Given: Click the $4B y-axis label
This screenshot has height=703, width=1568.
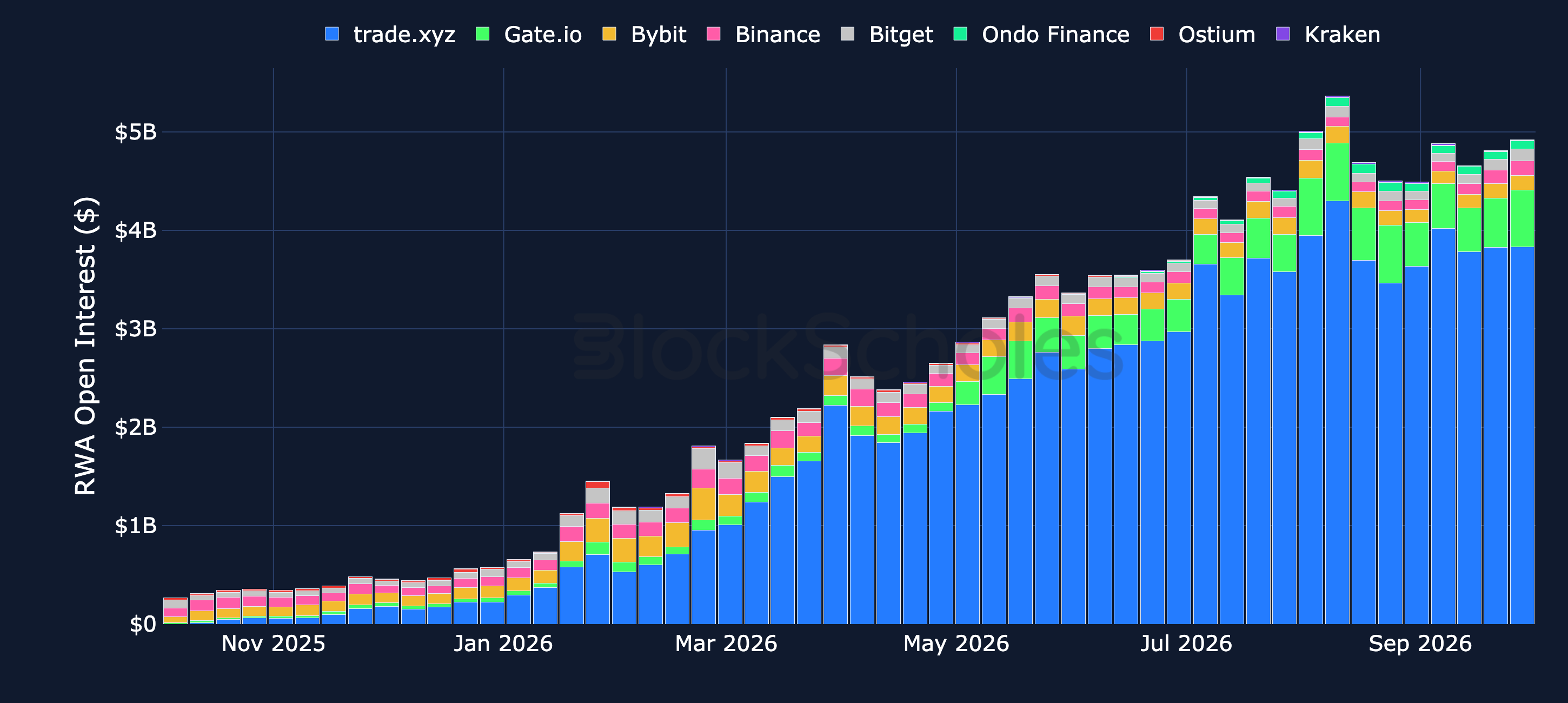Looking at the screenshot, I should [x=136, y=231].
